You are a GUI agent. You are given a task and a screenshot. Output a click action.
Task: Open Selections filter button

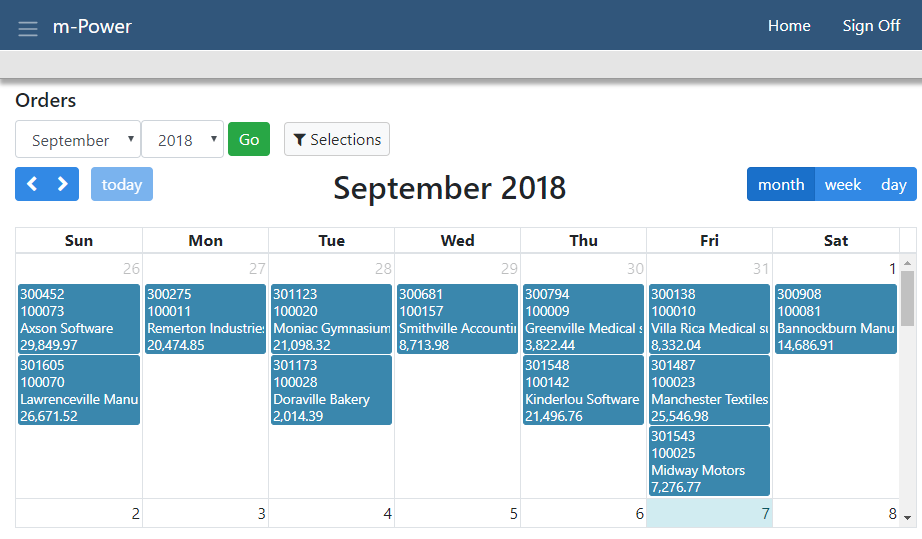point(337,140)
